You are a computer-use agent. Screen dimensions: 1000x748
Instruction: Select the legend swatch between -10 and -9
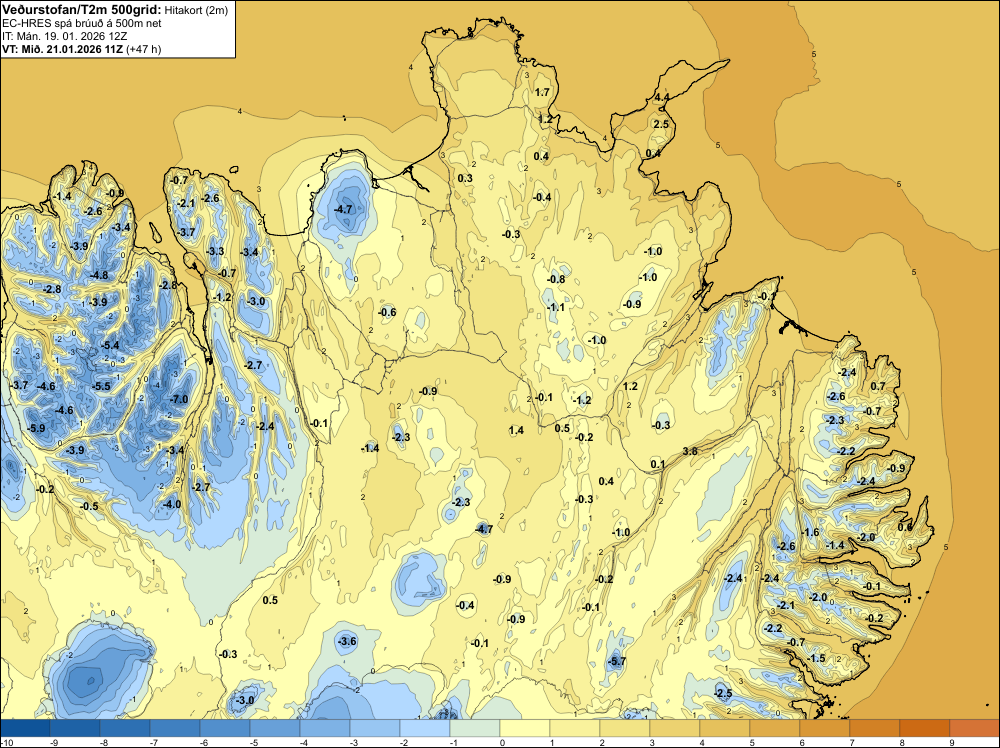pyautogui.click(x=25, y=728)
